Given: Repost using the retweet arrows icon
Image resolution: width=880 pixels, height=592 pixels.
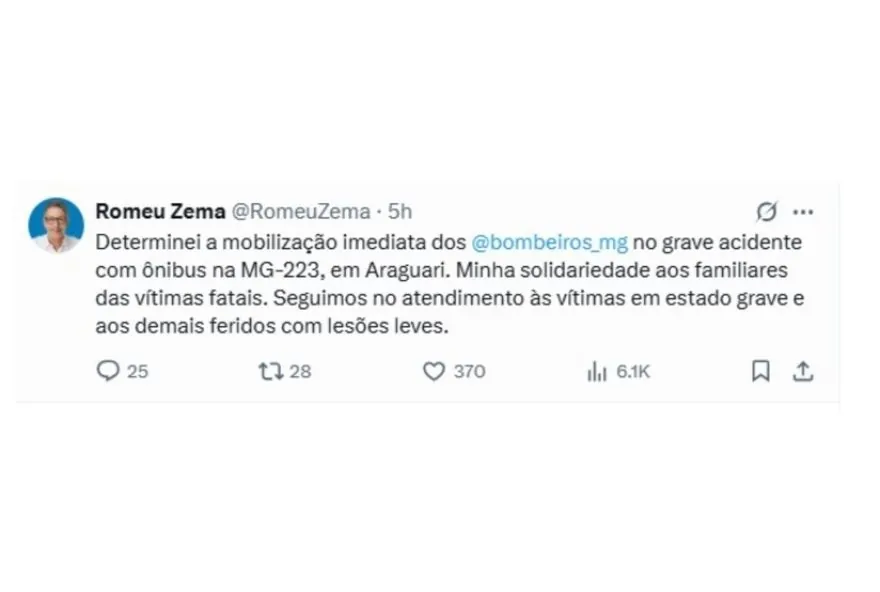Looking at the screenshot, I should pos(270,371).
